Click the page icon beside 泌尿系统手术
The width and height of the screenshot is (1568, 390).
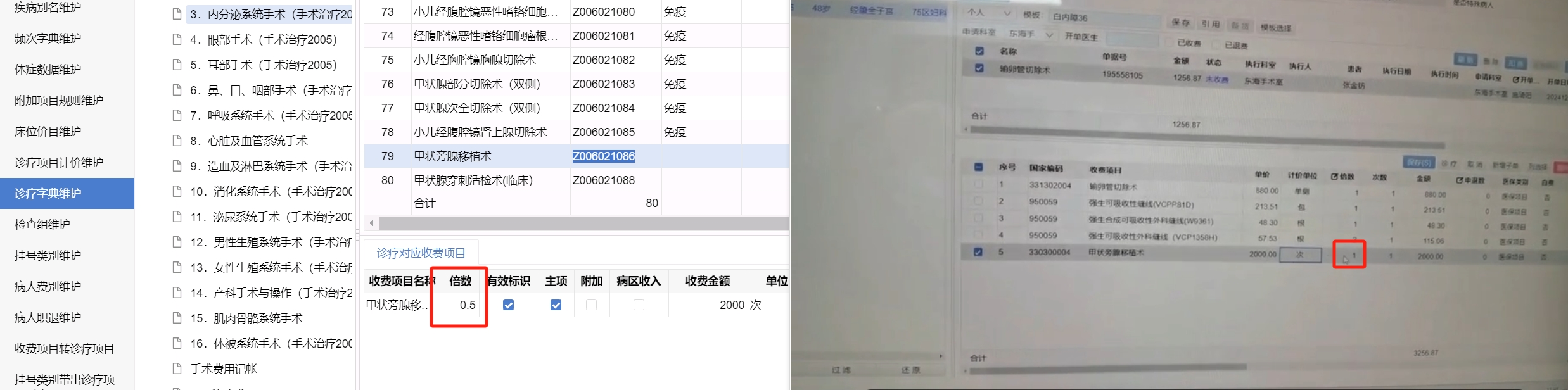tap(177, 217)
